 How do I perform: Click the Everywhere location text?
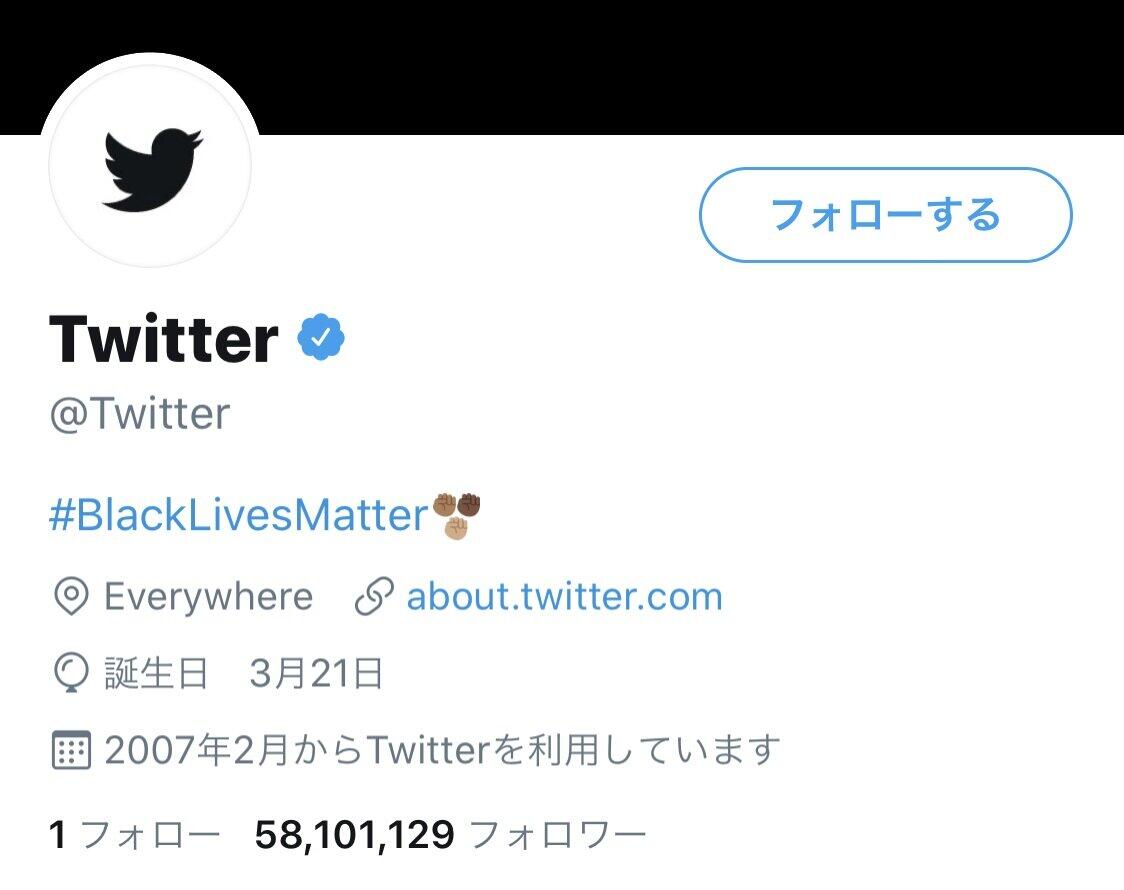tap(208, 597)
